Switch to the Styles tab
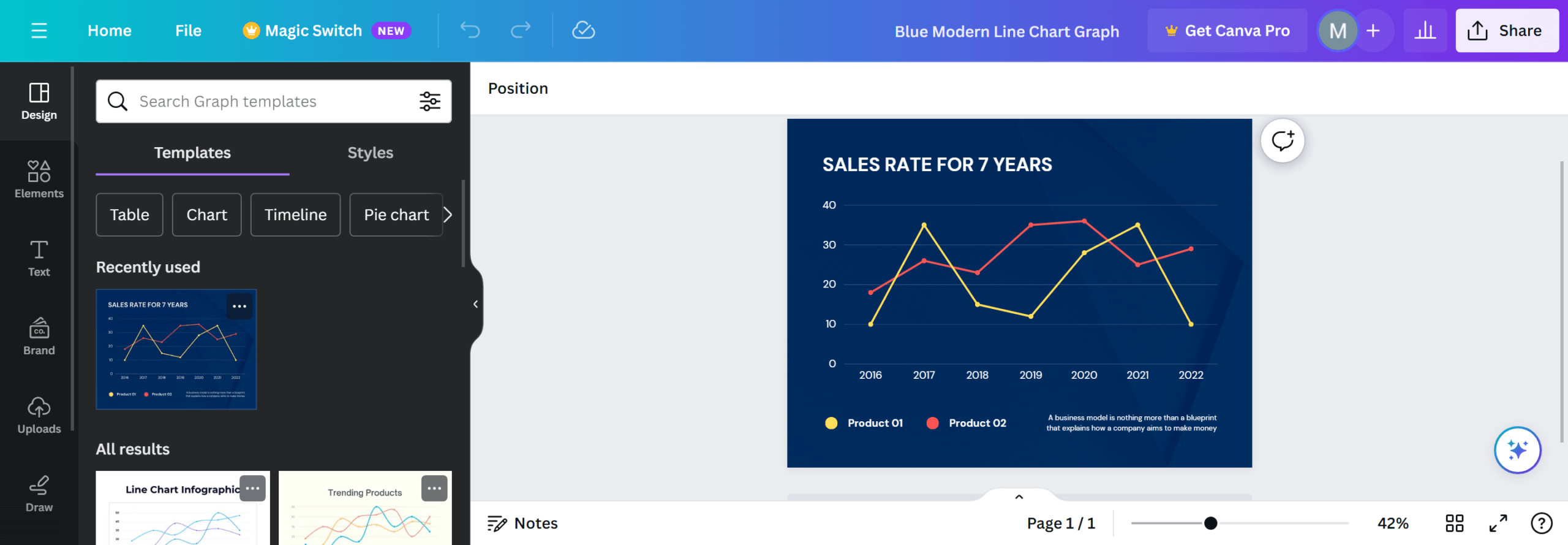The height and width of the screenshot is (545, 1568). tap(370, 153)
